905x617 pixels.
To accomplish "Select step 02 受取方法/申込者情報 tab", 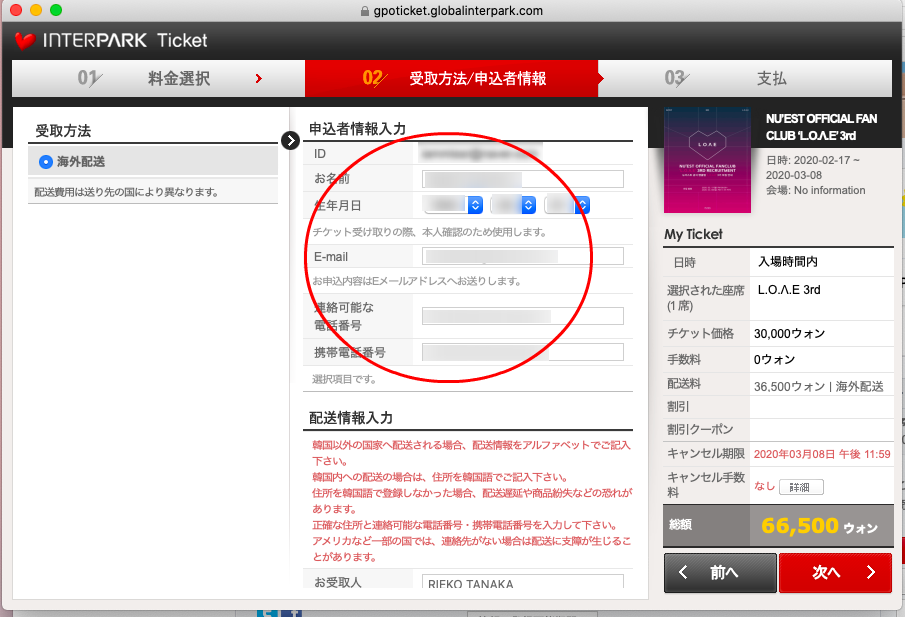I will point(452,78).
